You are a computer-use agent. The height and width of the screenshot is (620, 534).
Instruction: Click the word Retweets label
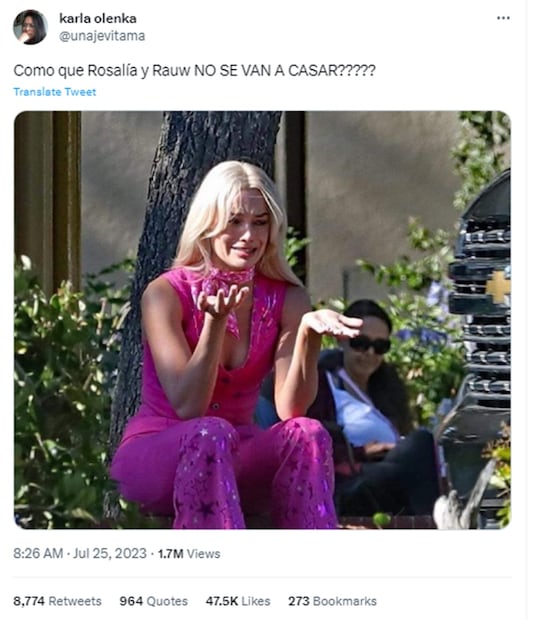(75, 601)
